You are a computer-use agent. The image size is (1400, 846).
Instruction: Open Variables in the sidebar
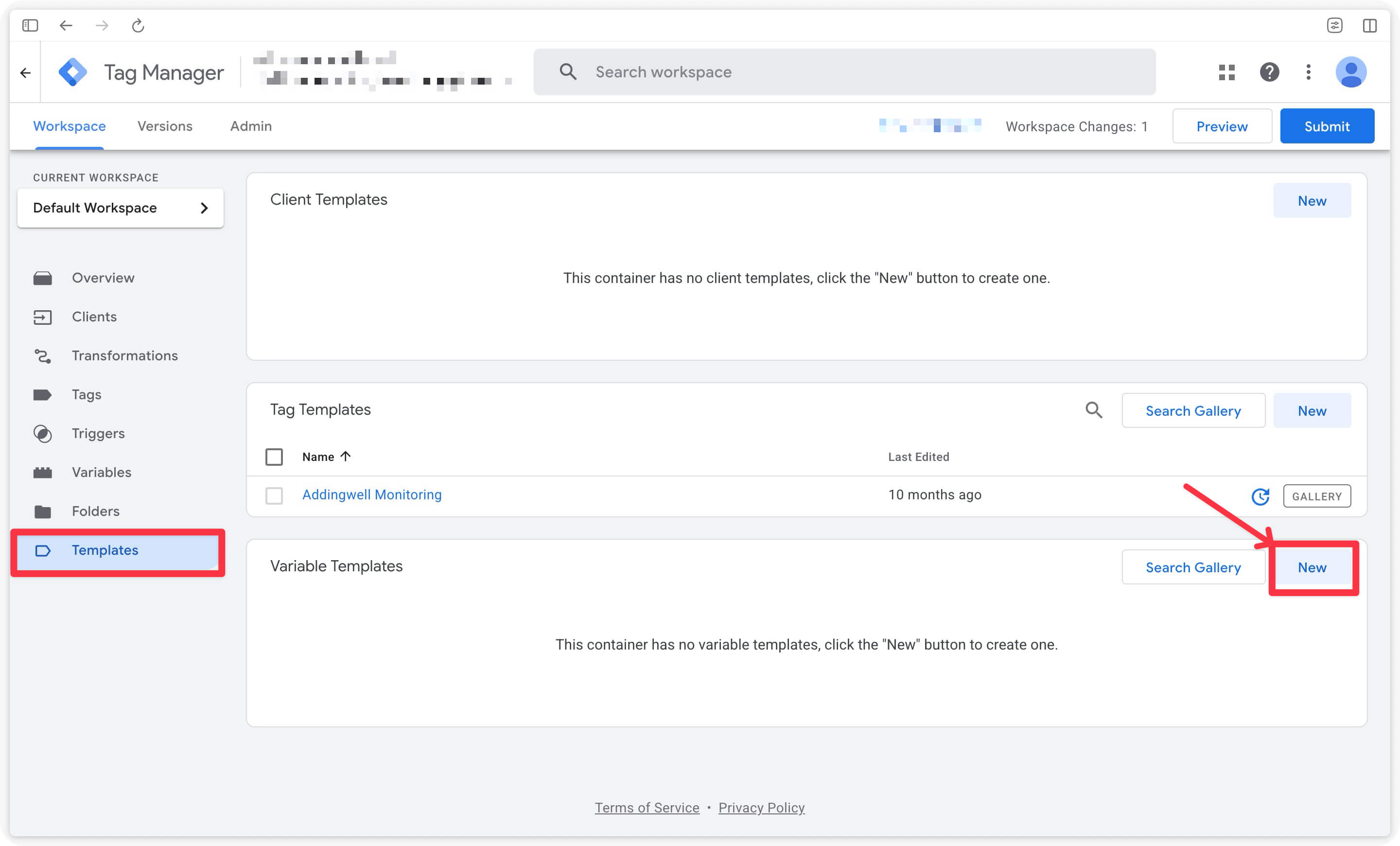pos(102,473)
